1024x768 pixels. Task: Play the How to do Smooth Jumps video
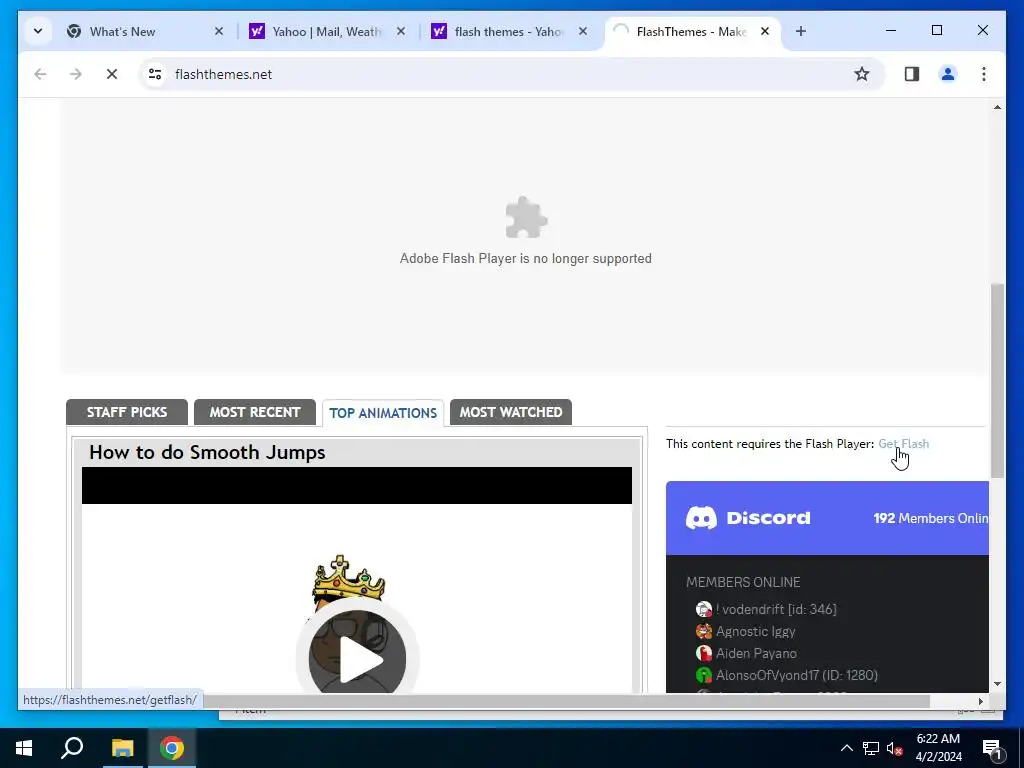pyautogui.click(x=357, y=658)
